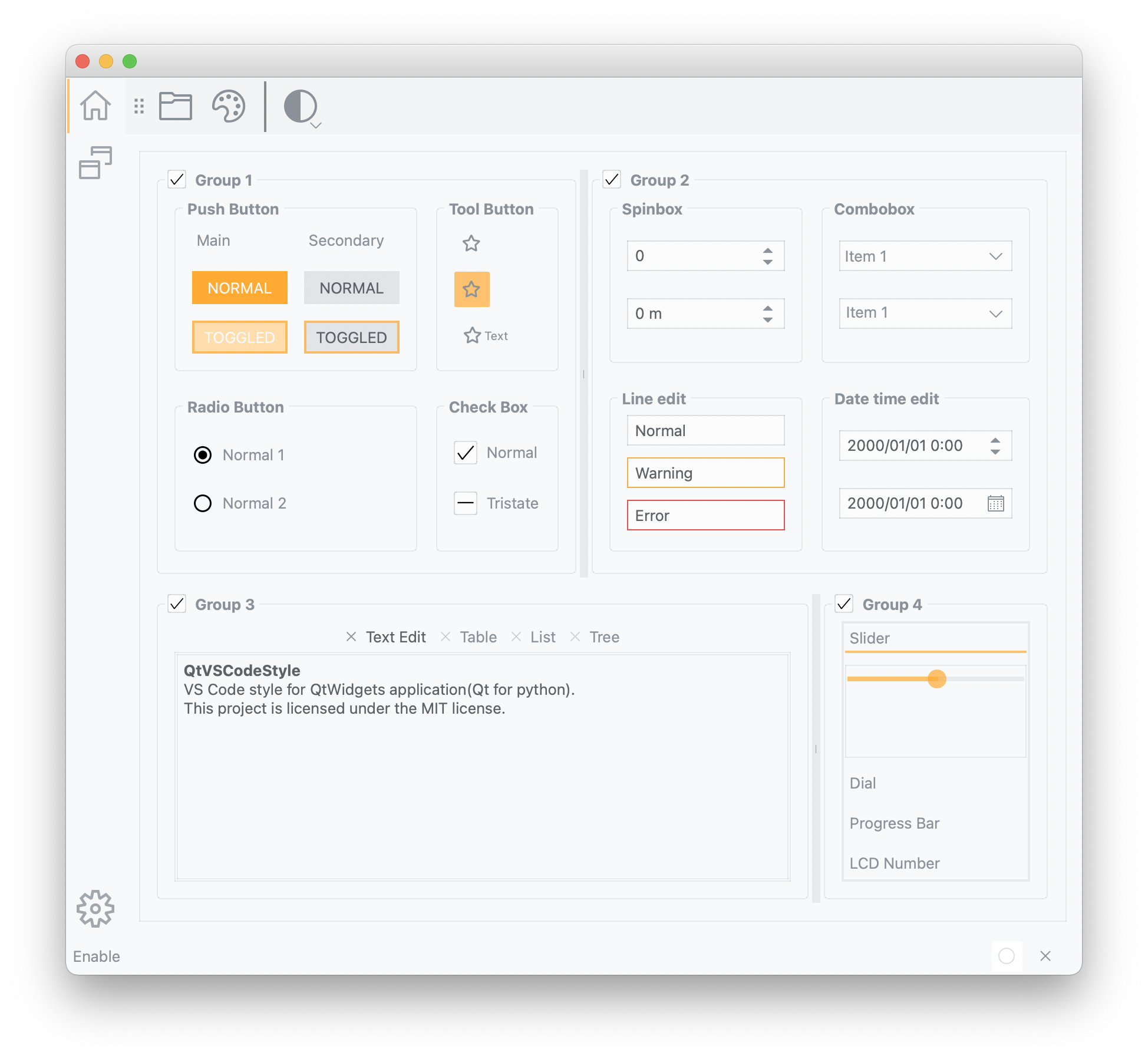Click the home icon in sidebar
Image resolution: width=1148 pixels, height=1062 pixels.
[95, 105]
